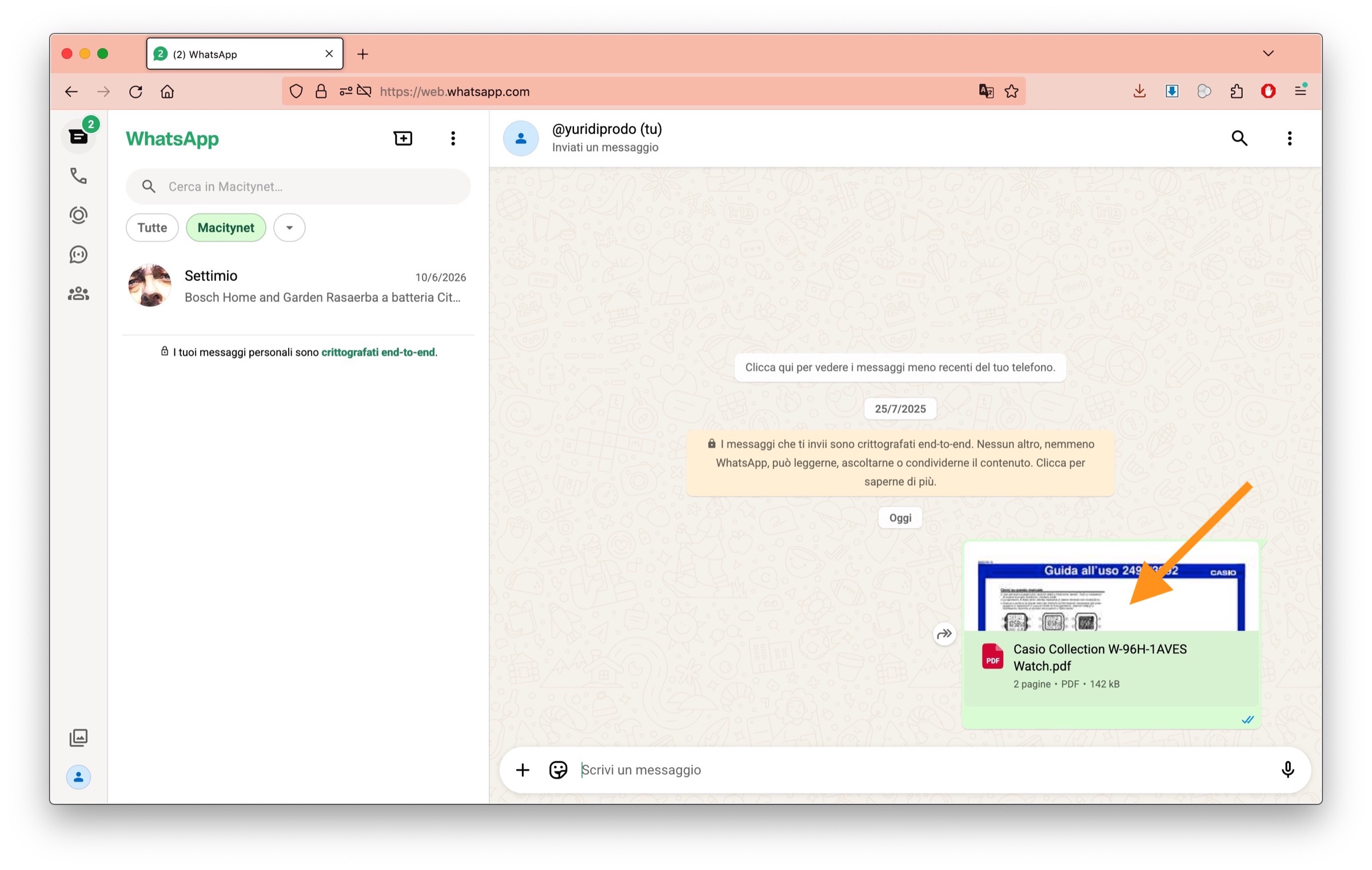Forward the PDF message with the arrow icon
This screenshot has height=870, width=1372.
944,634
